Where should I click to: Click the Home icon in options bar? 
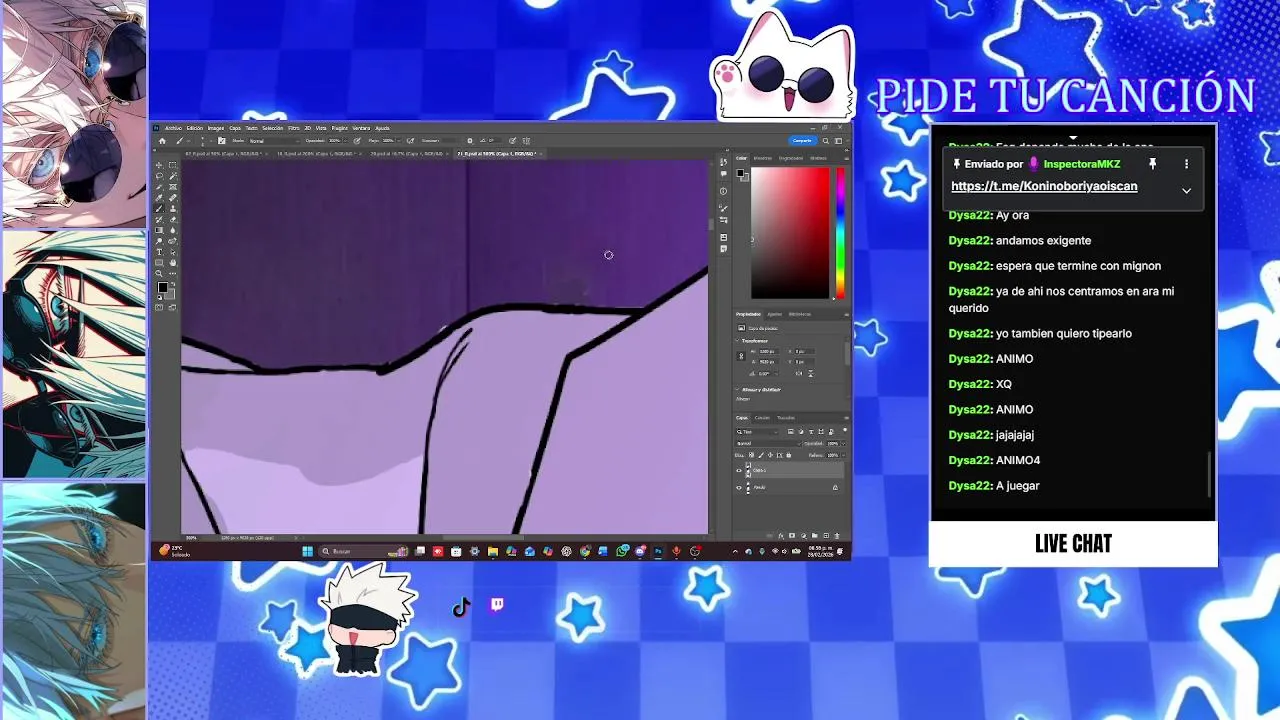[162, 141]
